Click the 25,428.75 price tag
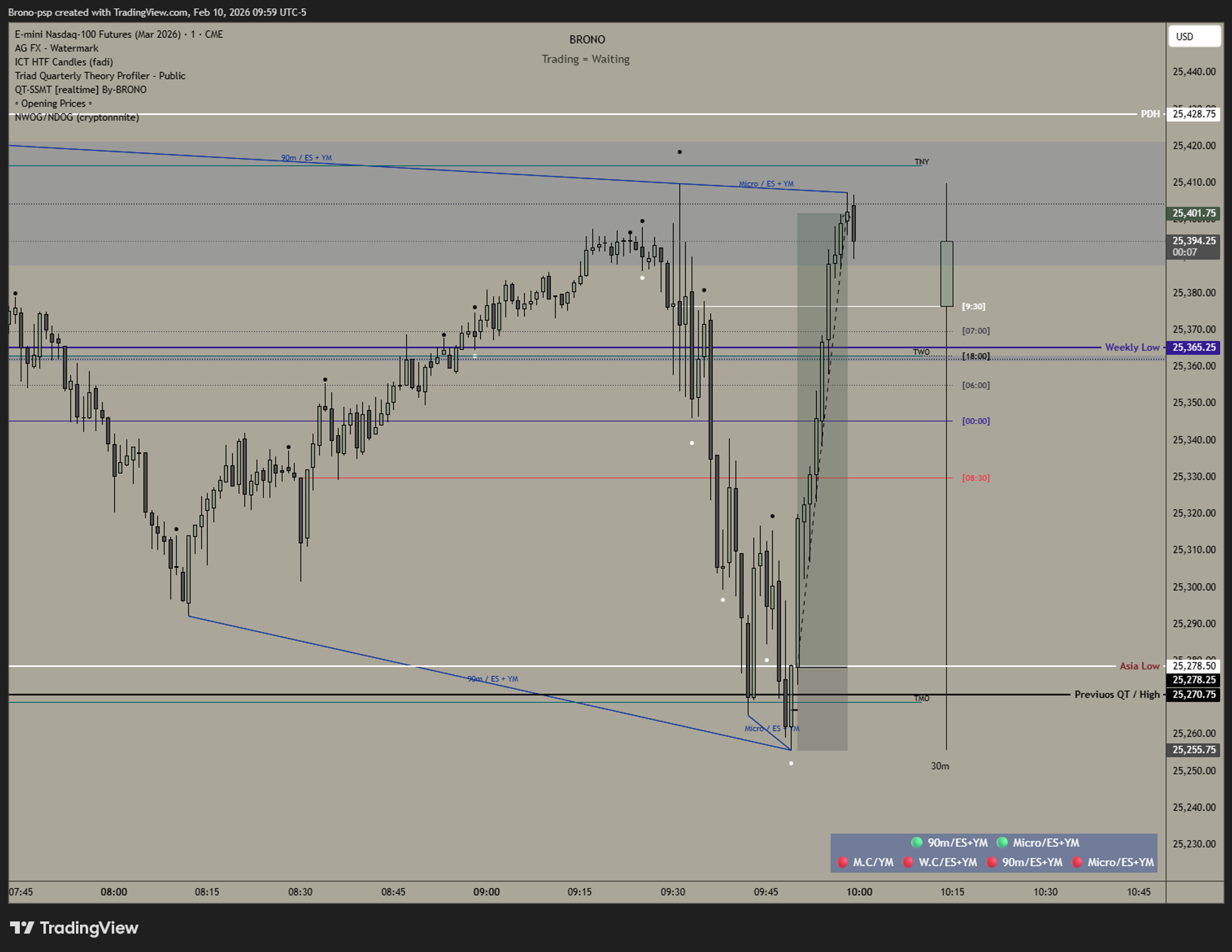Viewport: 1232px width, 952px height. point(1194,114)
